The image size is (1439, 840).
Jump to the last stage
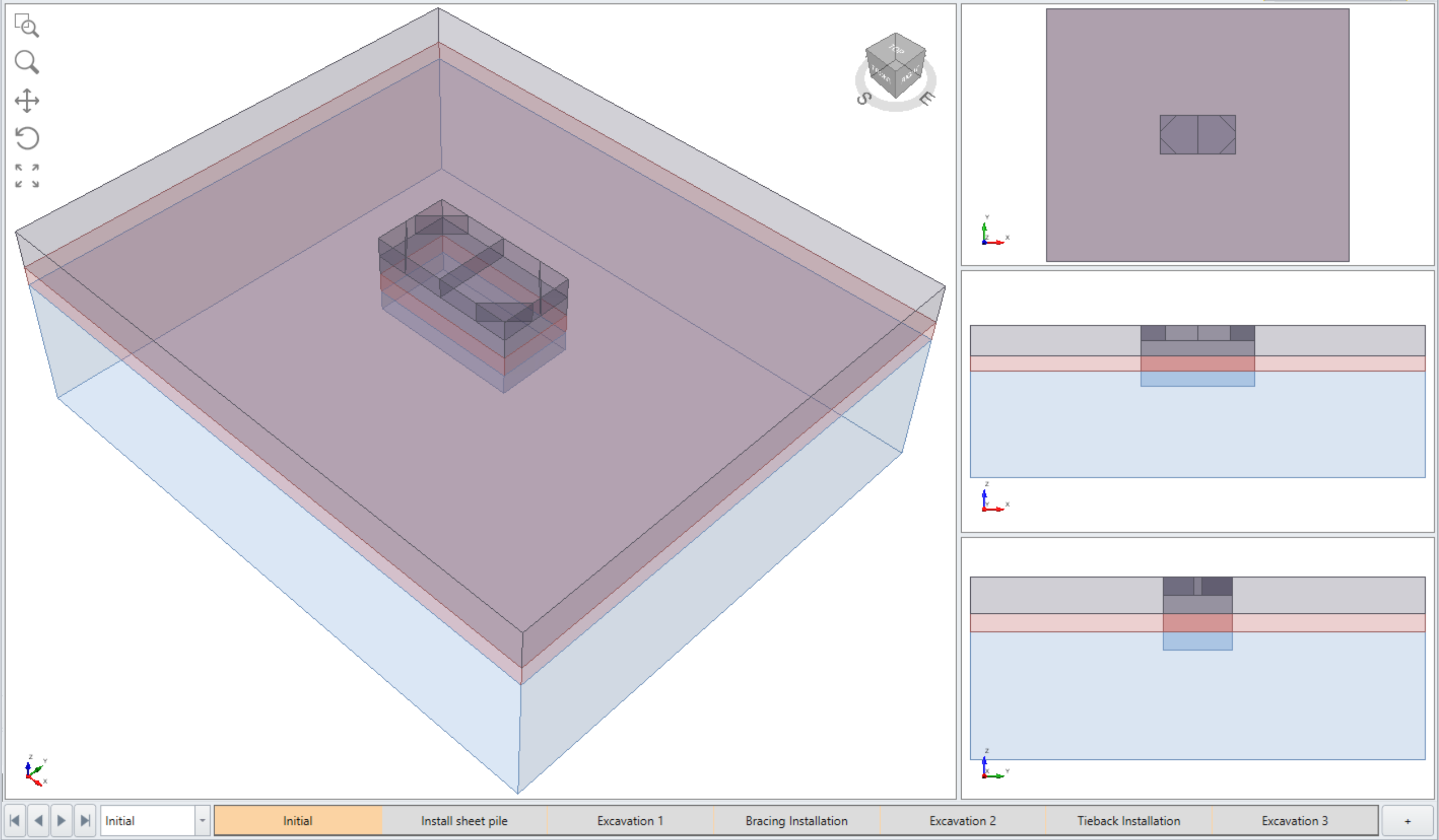click(85, 821)
